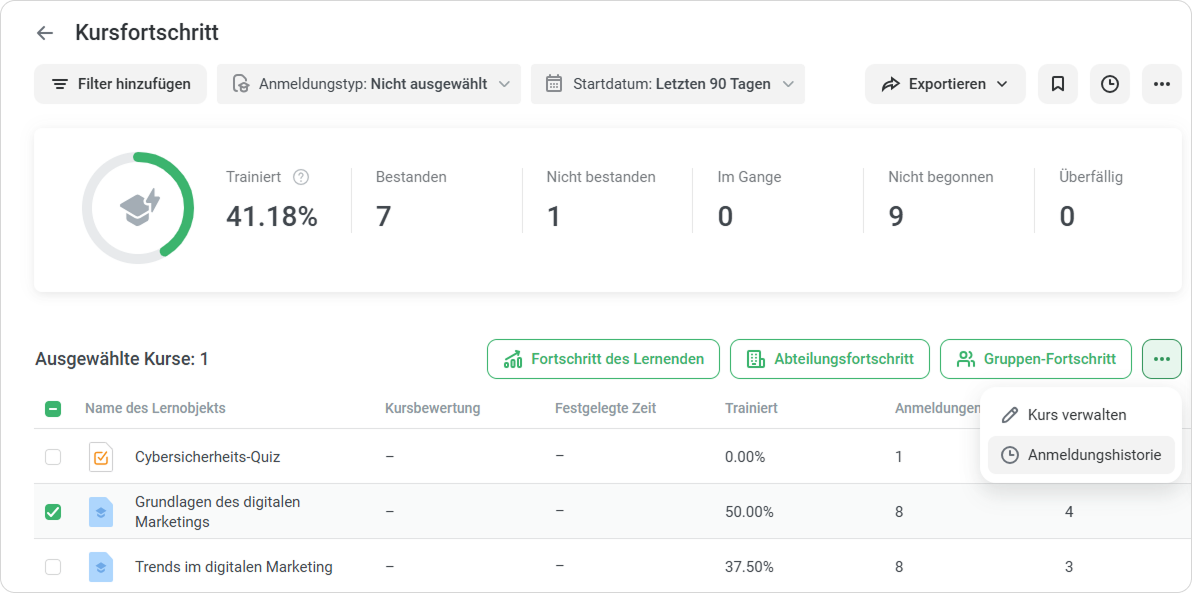Open the Anmeldungstyp filter dropdown
Image resolution: width=1192 pixels, height=593 pixels.
pyautogui.click(x=369, y=84)
